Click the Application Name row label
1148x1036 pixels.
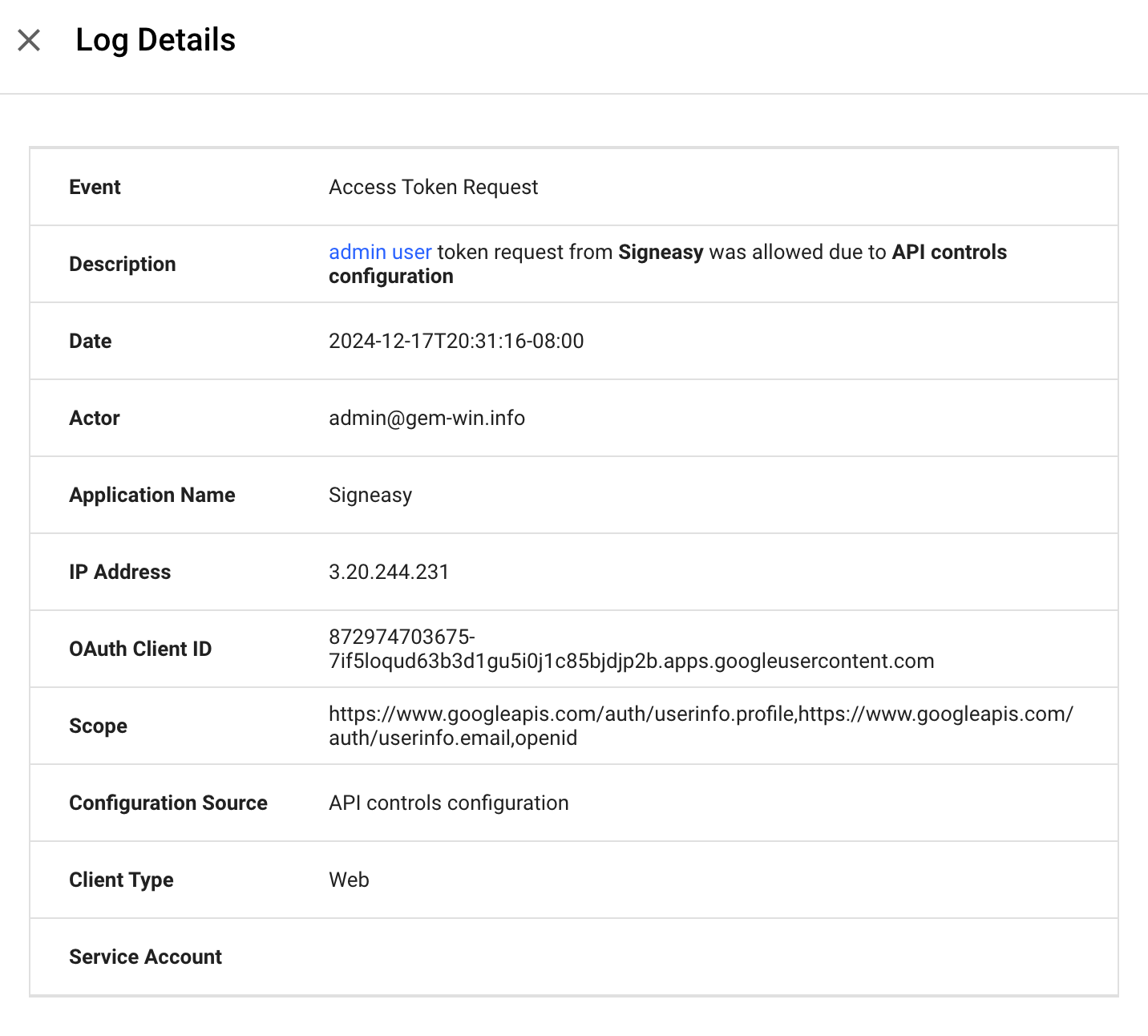152,496
